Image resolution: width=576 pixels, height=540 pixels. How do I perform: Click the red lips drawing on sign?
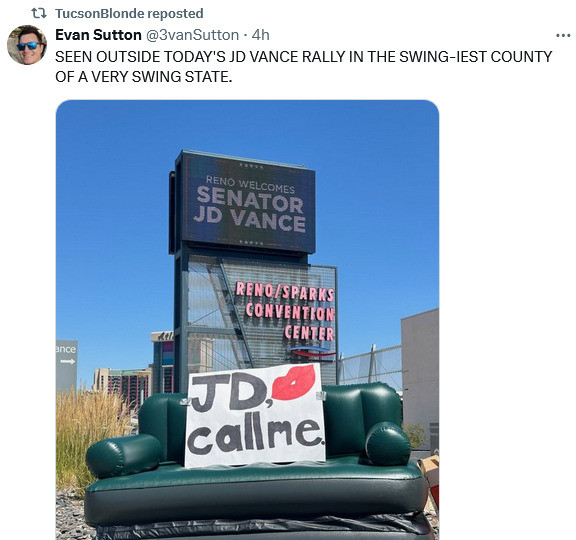(294, 383)
